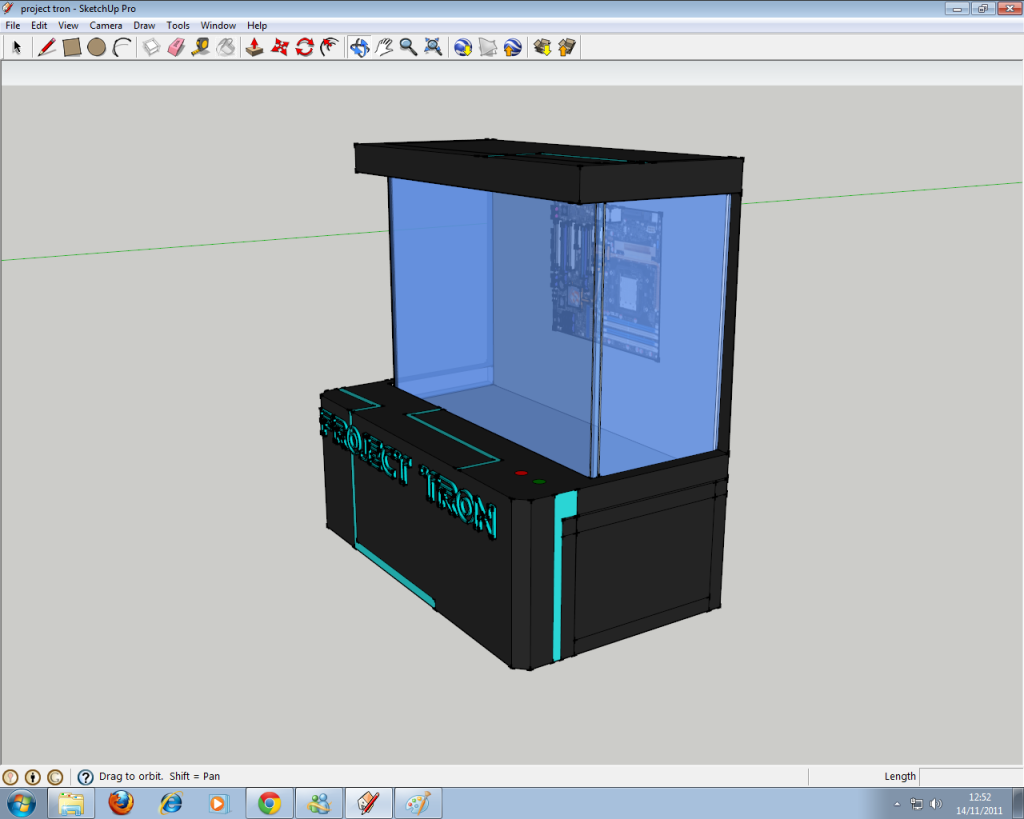Click the Windows Start button
This screenshot has height=819, width=1024.
pos(21,803)
